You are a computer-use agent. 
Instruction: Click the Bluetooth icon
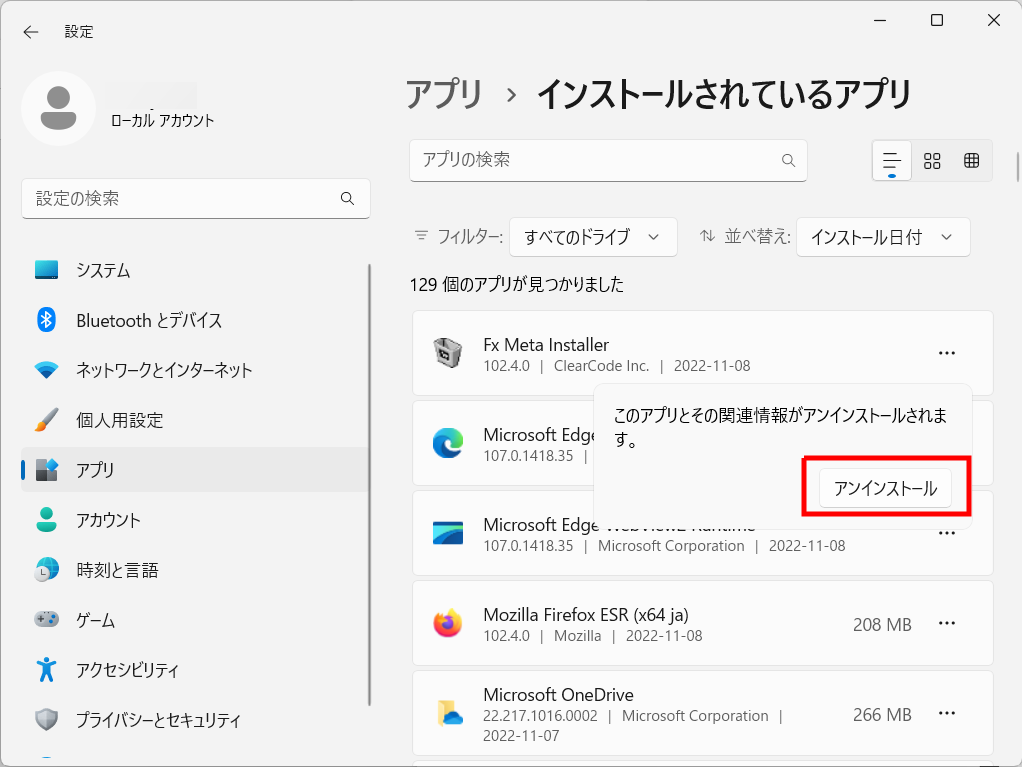46,320
